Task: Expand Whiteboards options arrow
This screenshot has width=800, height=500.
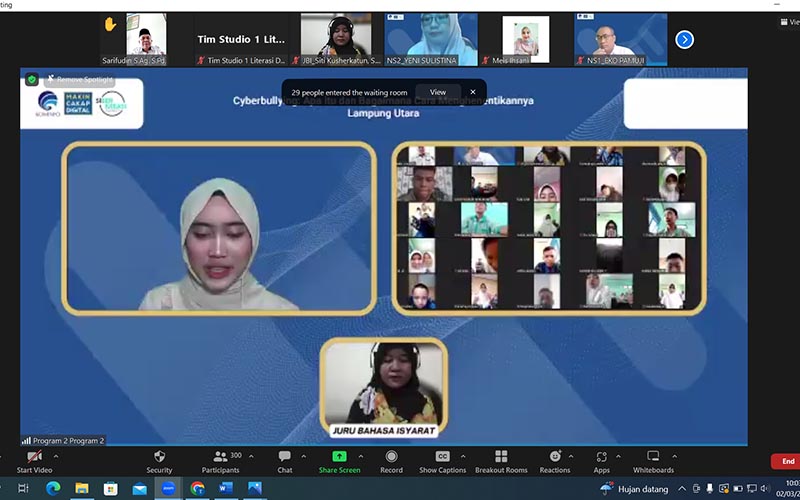Action: [x=674, y=456]
